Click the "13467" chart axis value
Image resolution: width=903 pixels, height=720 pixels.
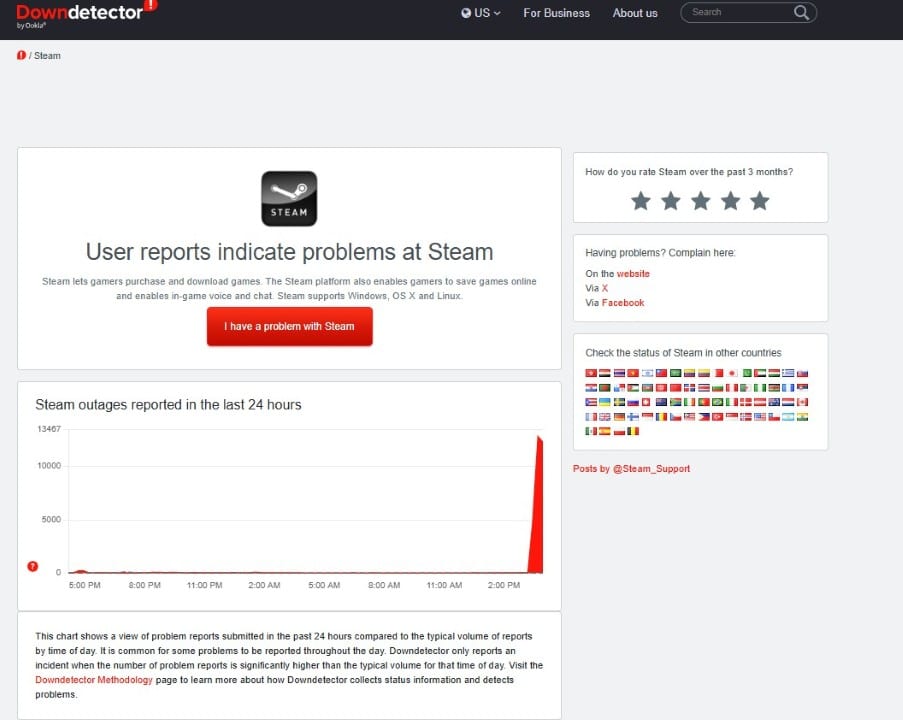49,429
